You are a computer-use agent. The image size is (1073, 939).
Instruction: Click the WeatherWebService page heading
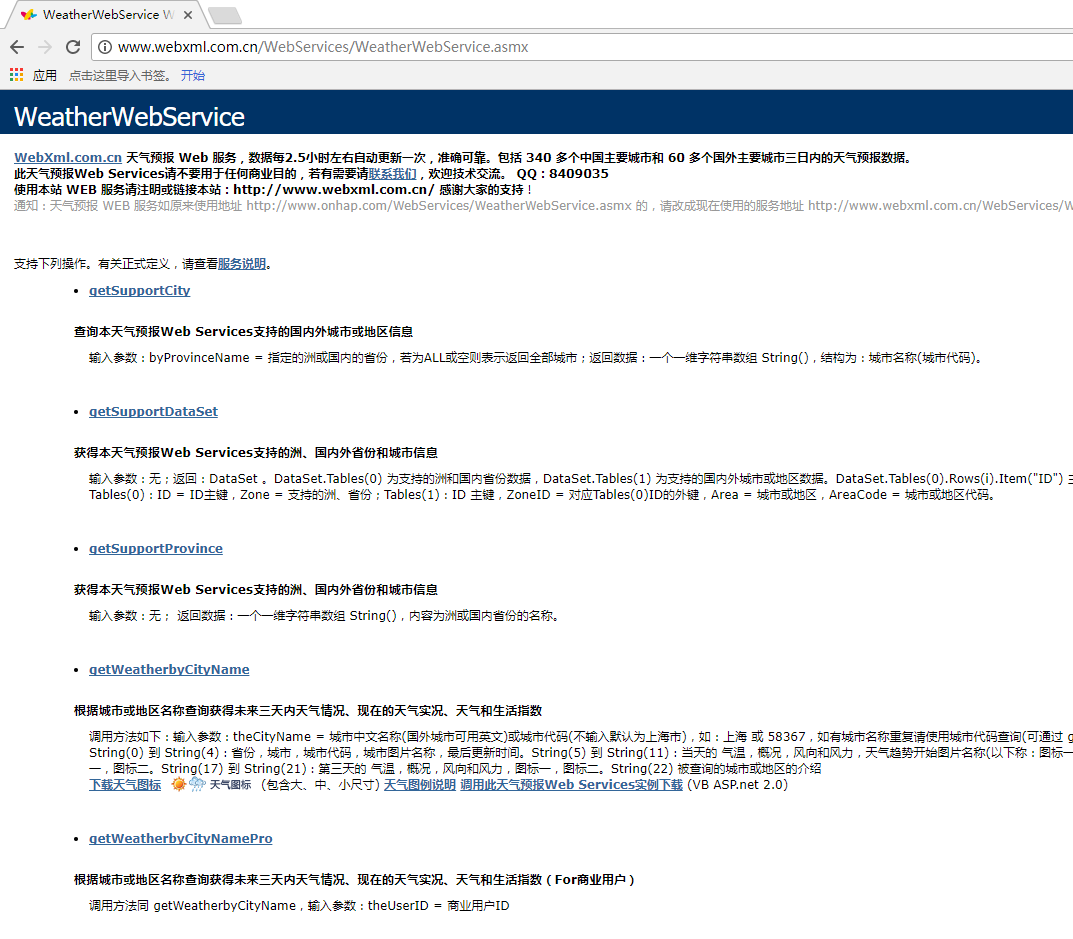pyautogui.click(x=129, y=117)
